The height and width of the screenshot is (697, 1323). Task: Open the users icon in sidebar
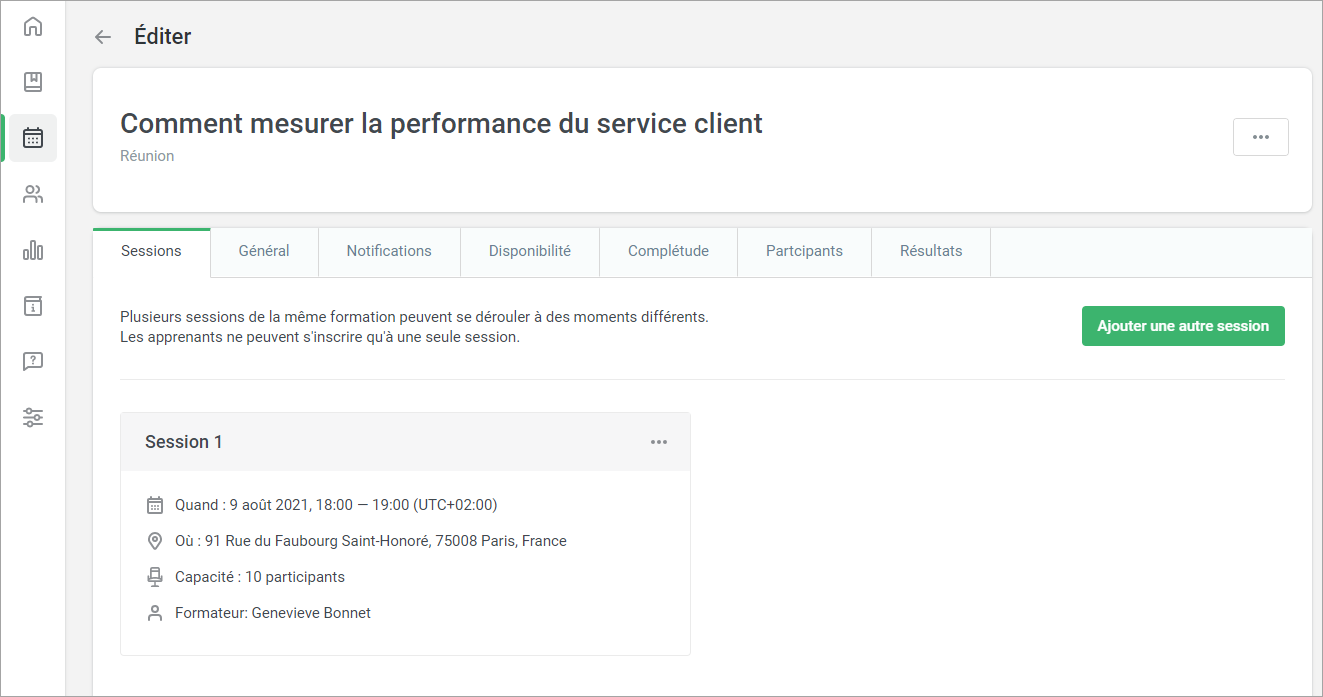33,194
